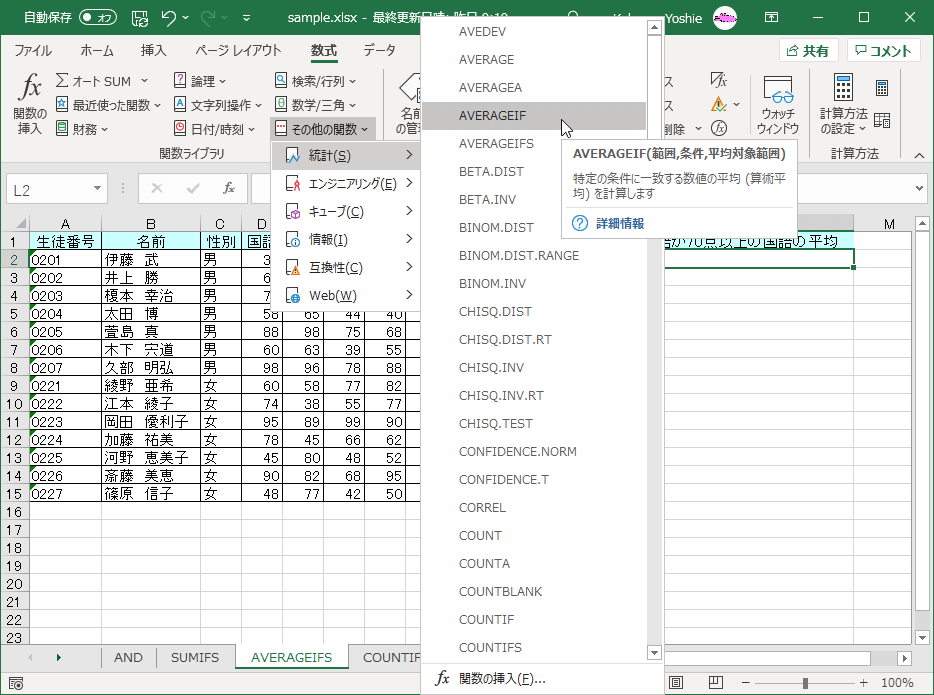Expand the Engineering functions submenu
The height and width of the screenshot is (695, 934).
[x=348, y=184]
